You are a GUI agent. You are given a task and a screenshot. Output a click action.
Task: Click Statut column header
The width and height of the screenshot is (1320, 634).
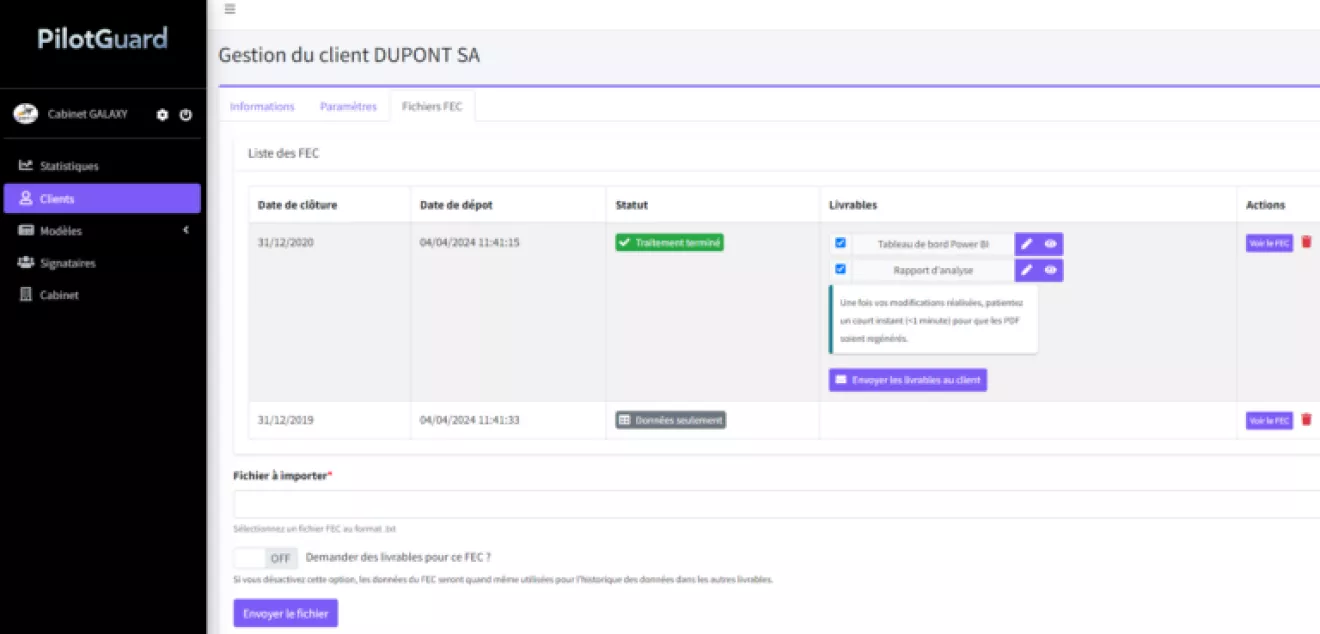(x=632, y=205)
